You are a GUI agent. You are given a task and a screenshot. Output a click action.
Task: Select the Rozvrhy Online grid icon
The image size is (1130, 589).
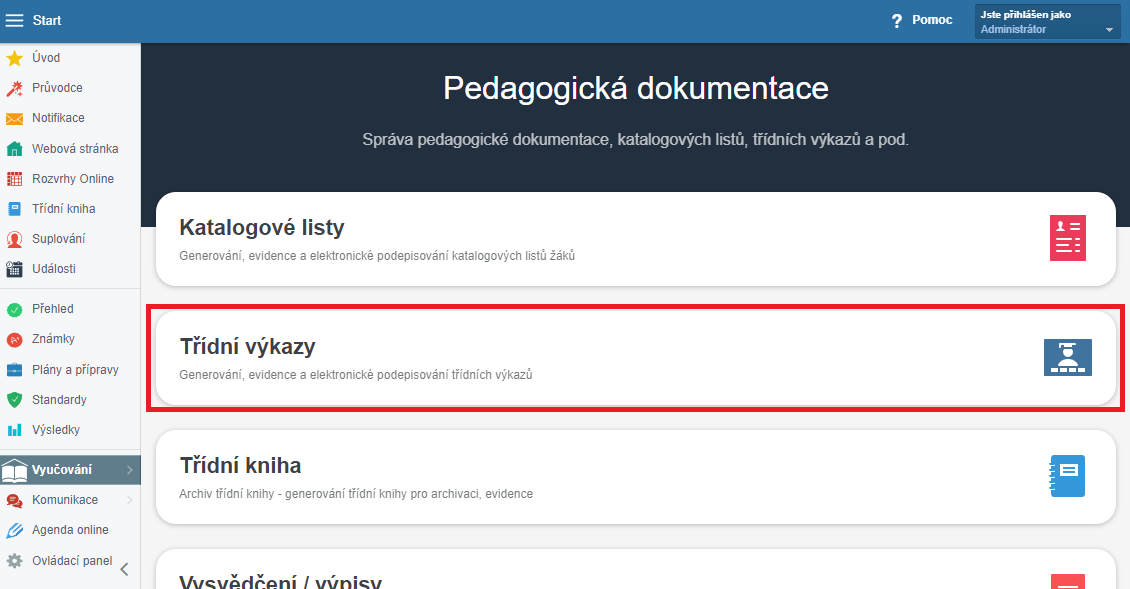pyautogui.click(x=14, y=179)
